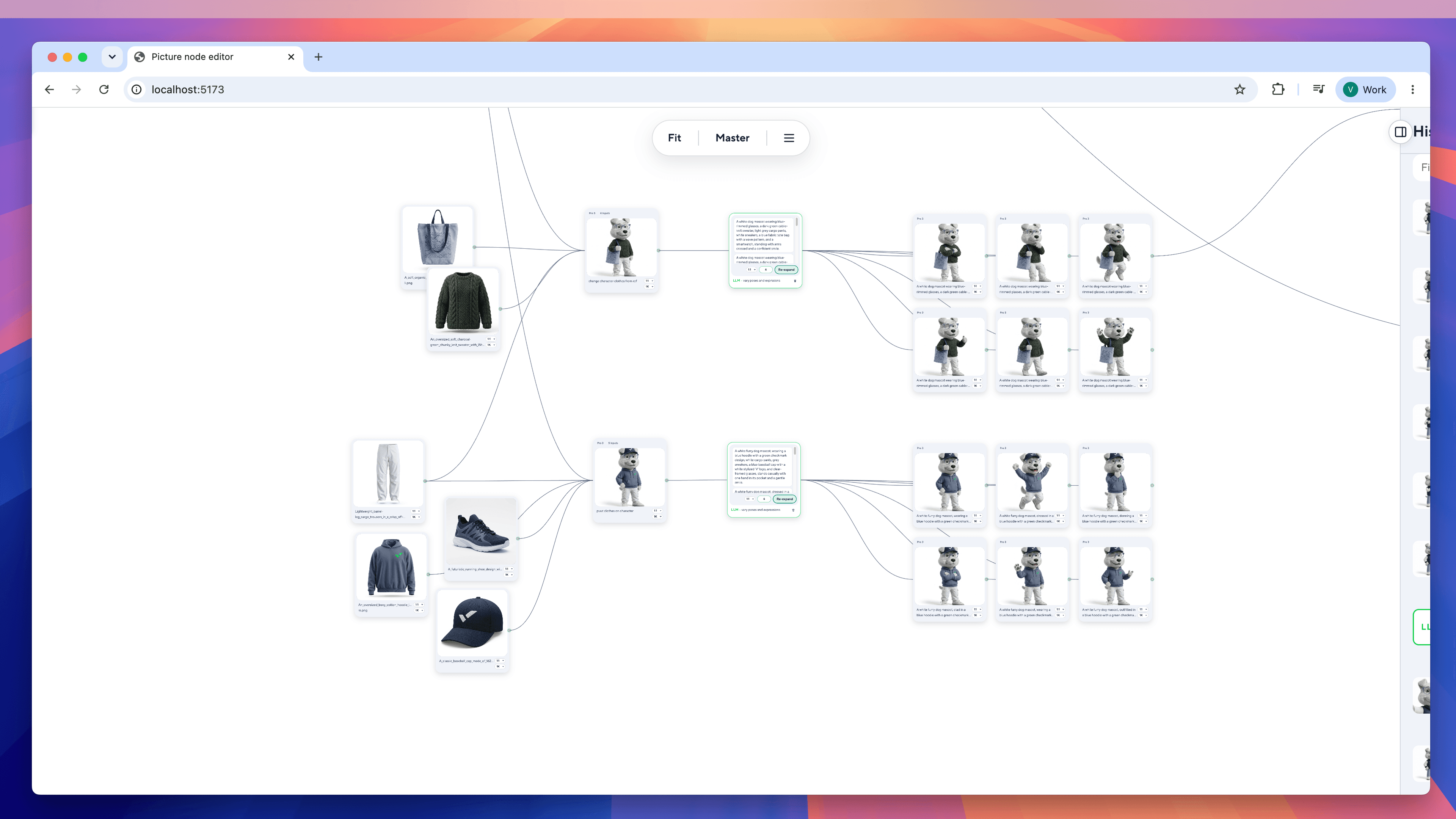1456x819 pixels.
Task: Open the tab search chevron
Action: [112, 57]
